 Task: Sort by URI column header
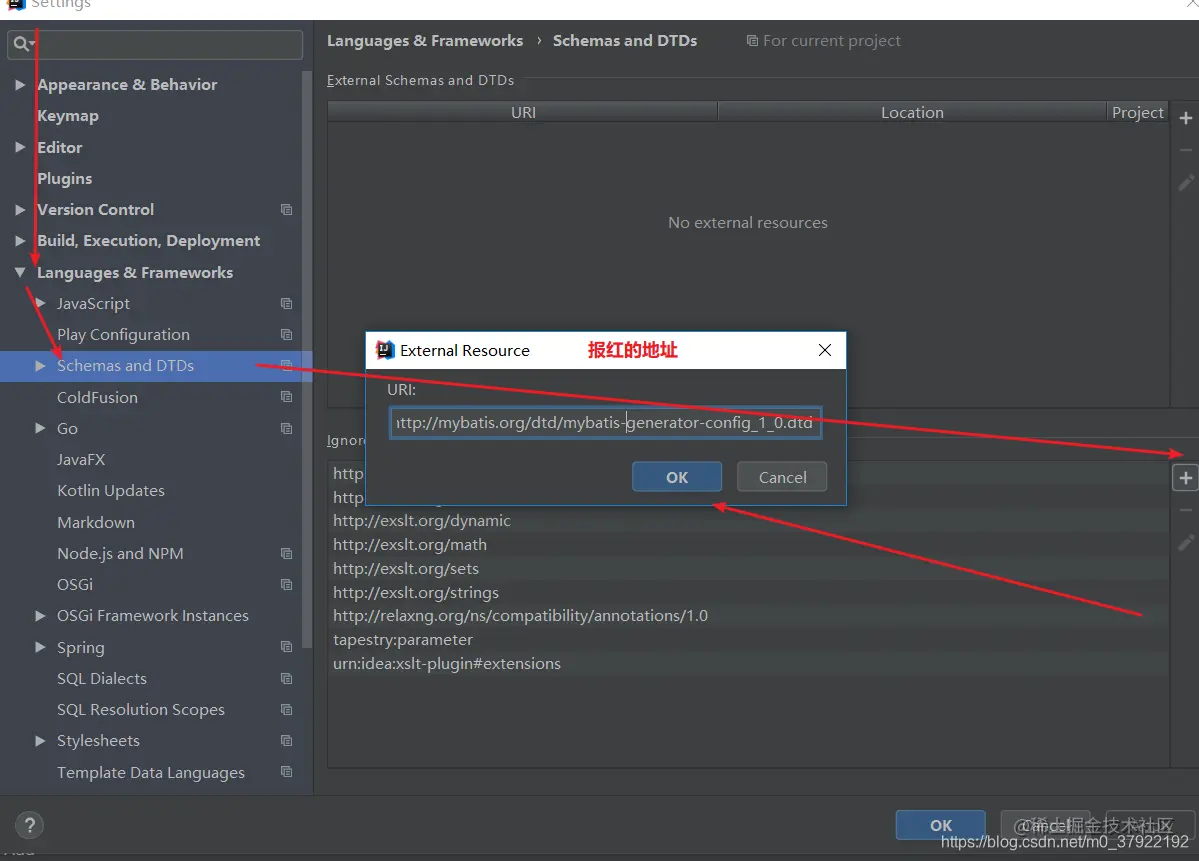(x=523, y=112)
